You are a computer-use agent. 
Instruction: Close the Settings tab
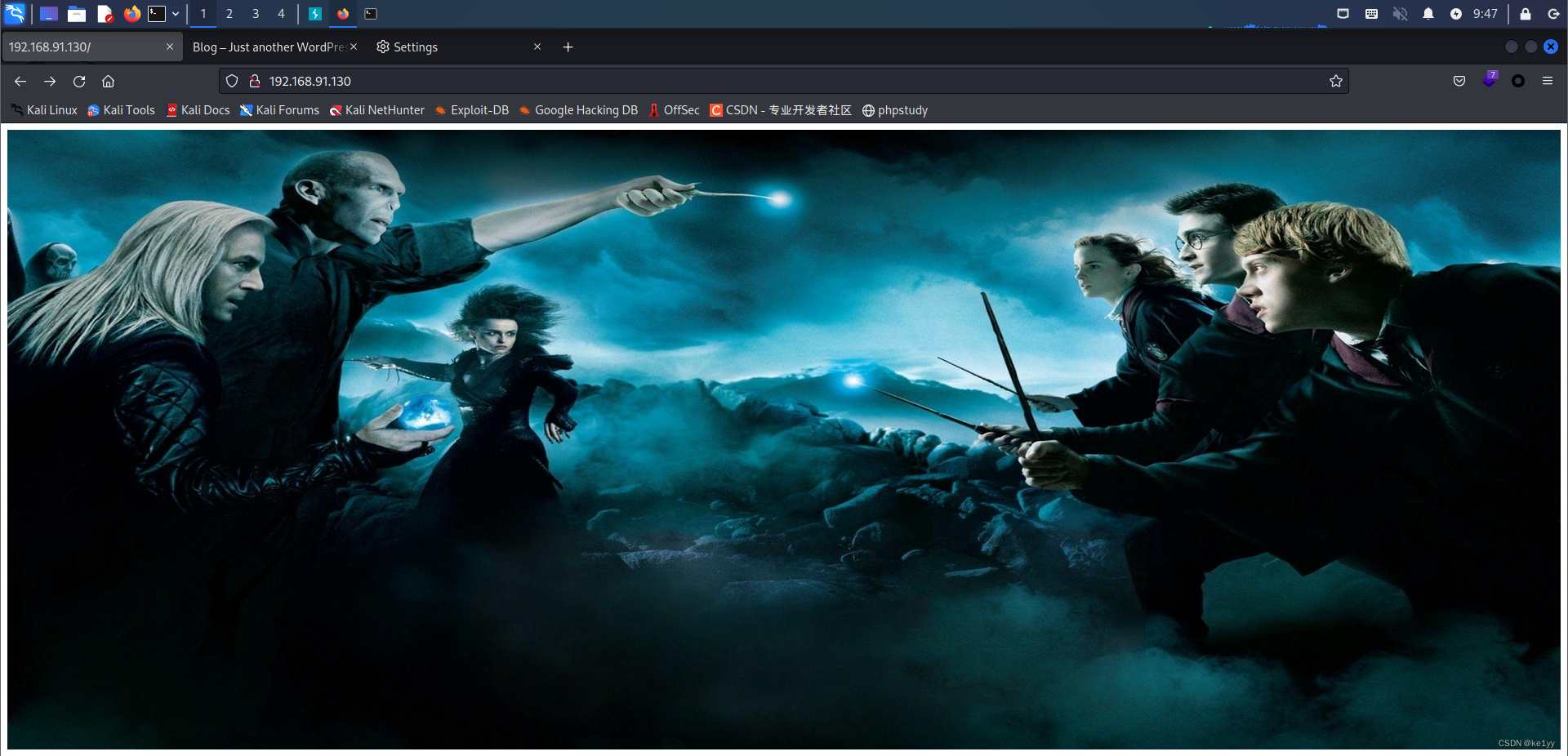coord(537,47)
